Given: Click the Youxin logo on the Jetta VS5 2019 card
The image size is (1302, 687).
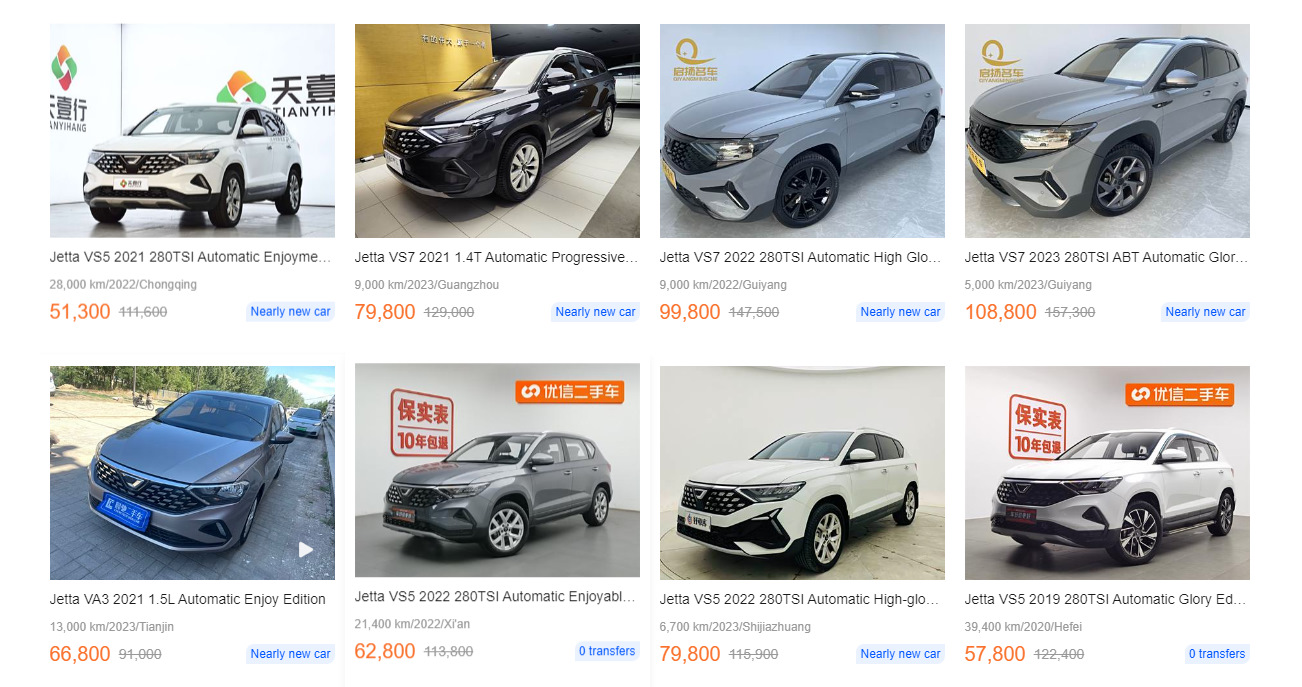Looking at the screenshot, I should click(x=1180, y=394).
